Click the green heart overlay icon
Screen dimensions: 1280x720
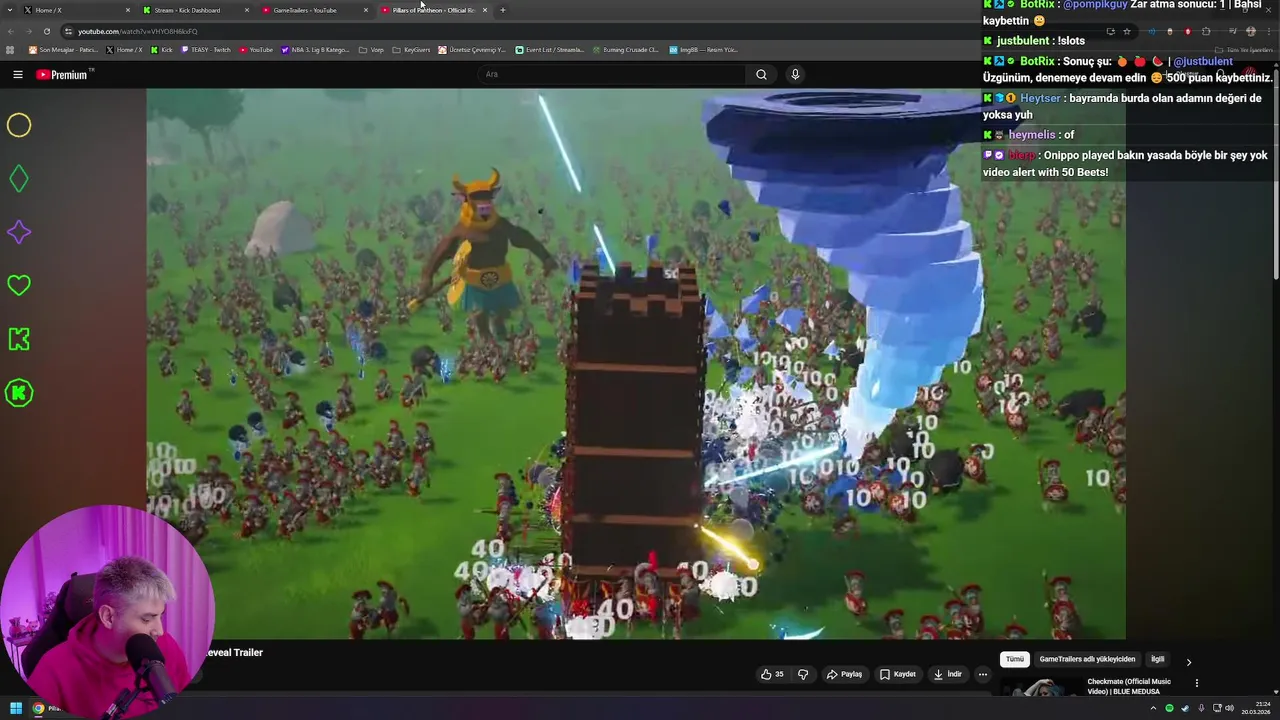tap(19, 286)
